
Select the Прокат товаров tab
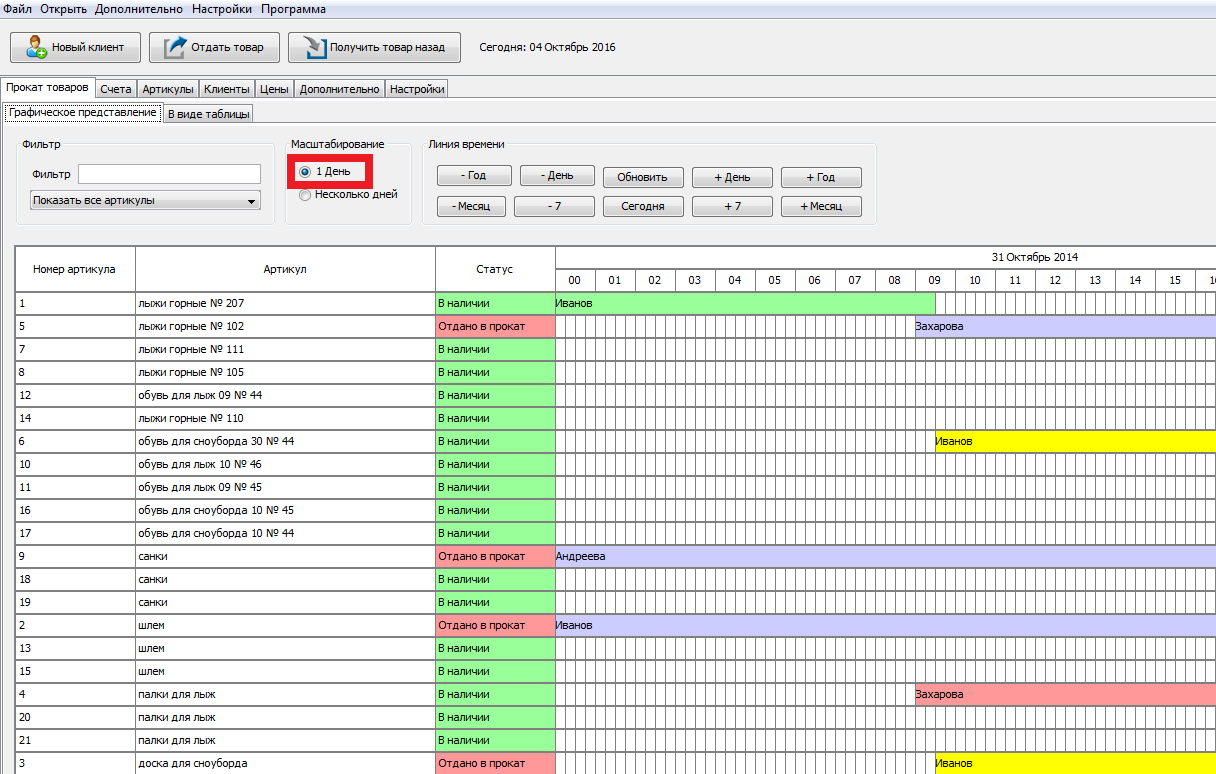tap(48, 88)
